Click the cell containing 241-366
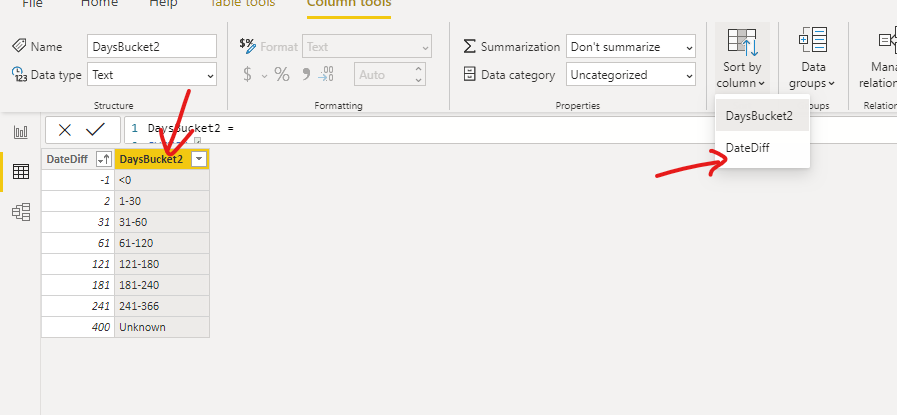The image size is (897, 415). (x=162, y=306)
